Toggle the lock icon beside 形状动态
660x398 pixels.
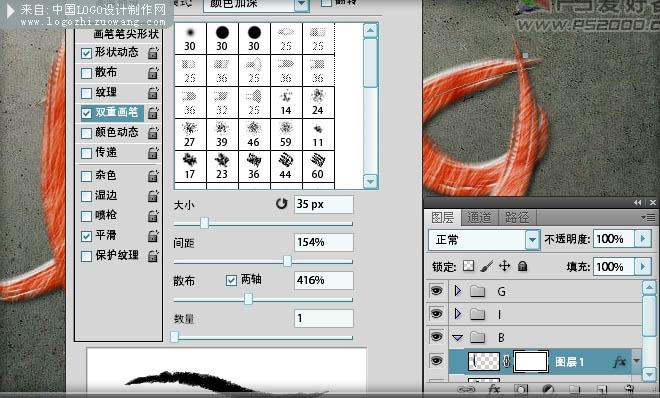pos(153,53)
